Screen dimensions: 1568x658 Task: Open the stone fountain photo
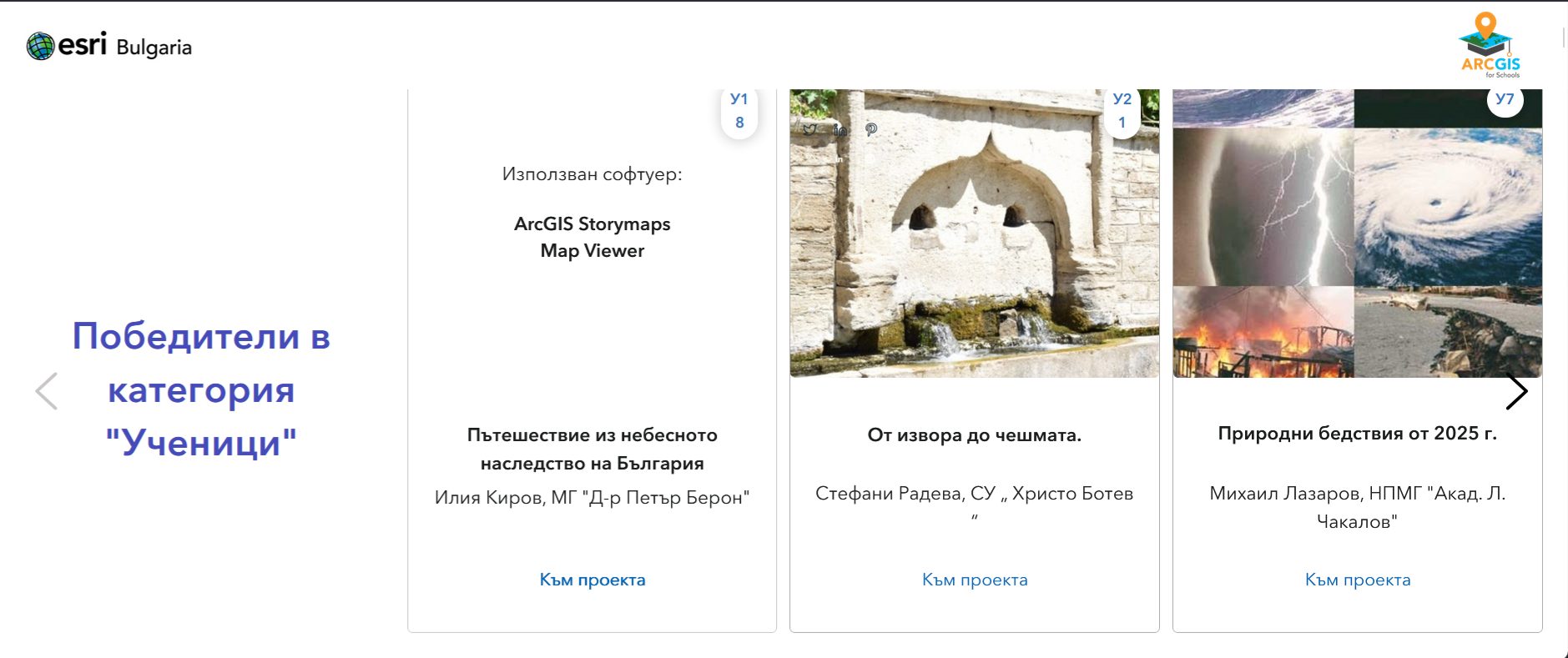pos(974,250)
